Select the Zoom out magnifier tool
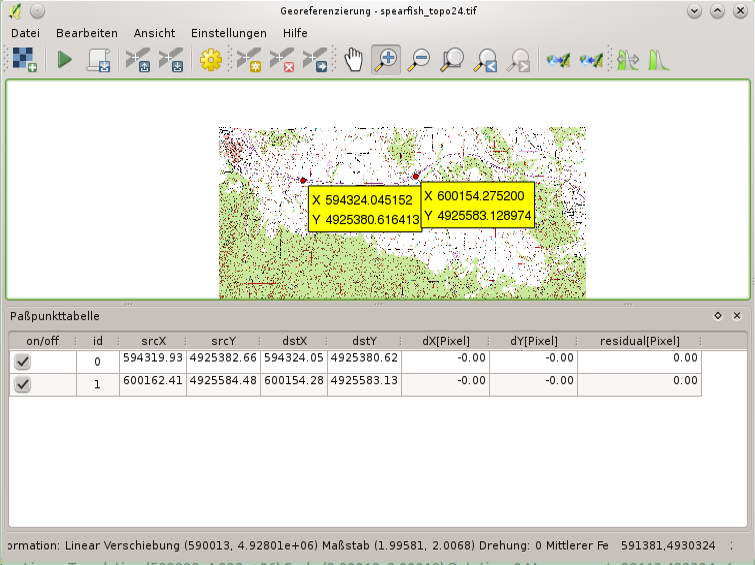Viewport: 755px width, 565px height. point(418,60)
